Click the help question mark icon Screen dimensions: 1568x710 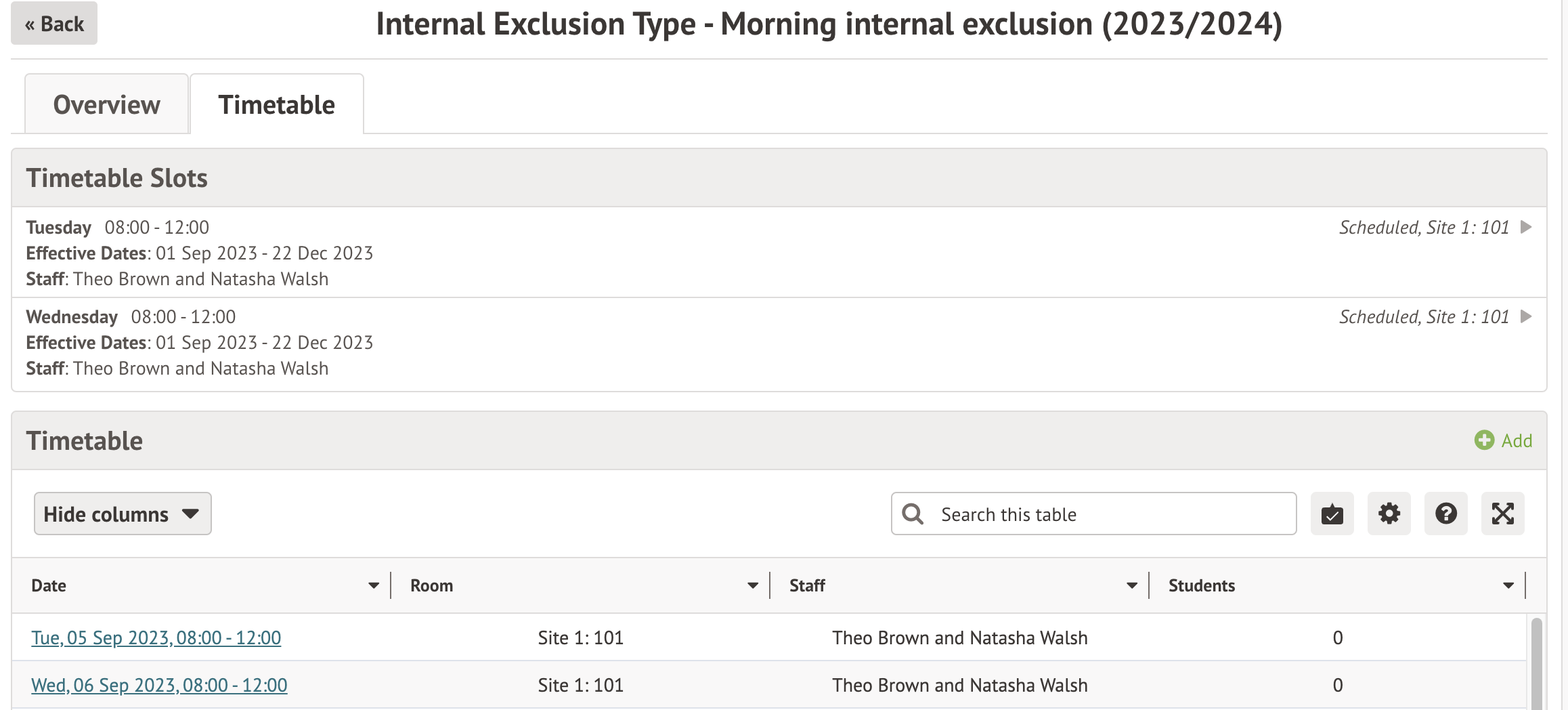click(x=1445, y=514)
